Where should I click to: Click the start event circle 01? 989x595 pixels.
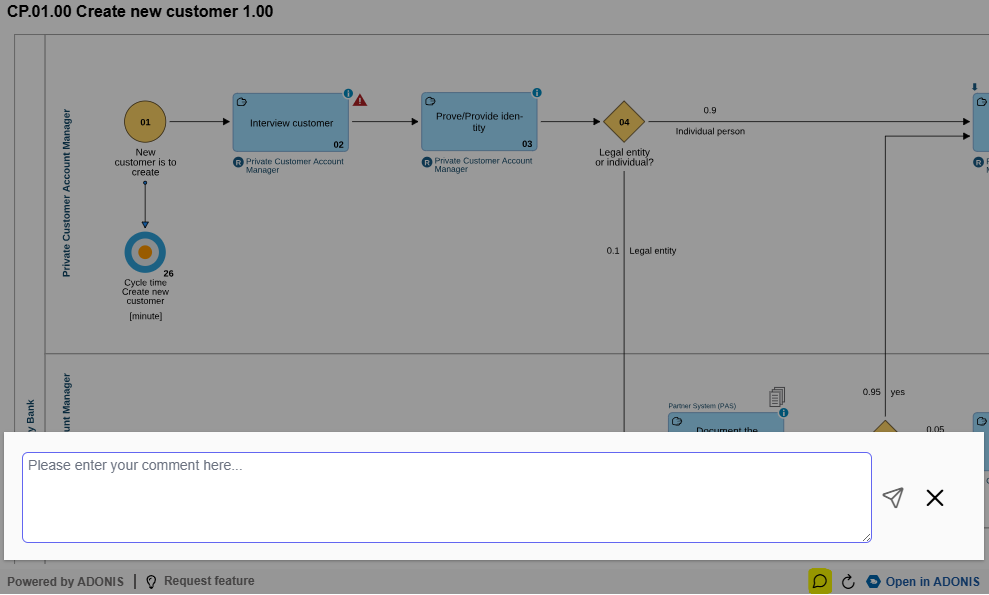[x=145, y=122]
